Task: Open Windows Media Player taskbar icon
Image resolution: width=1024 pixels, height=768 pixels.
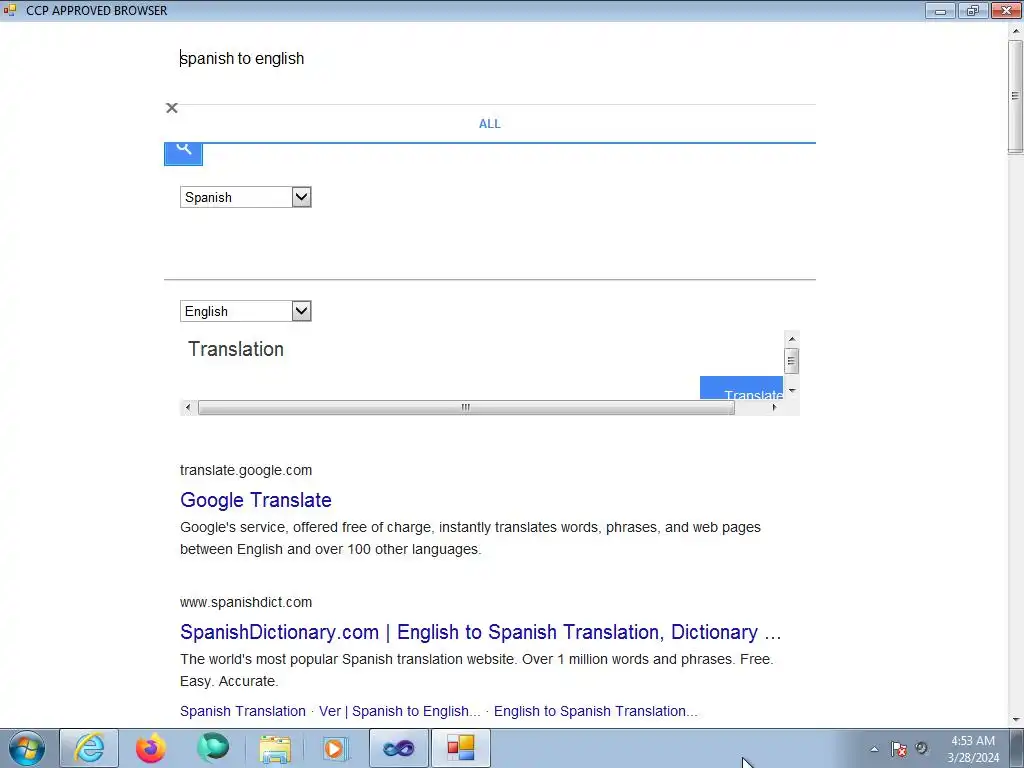Action: (x=336, y=748)
